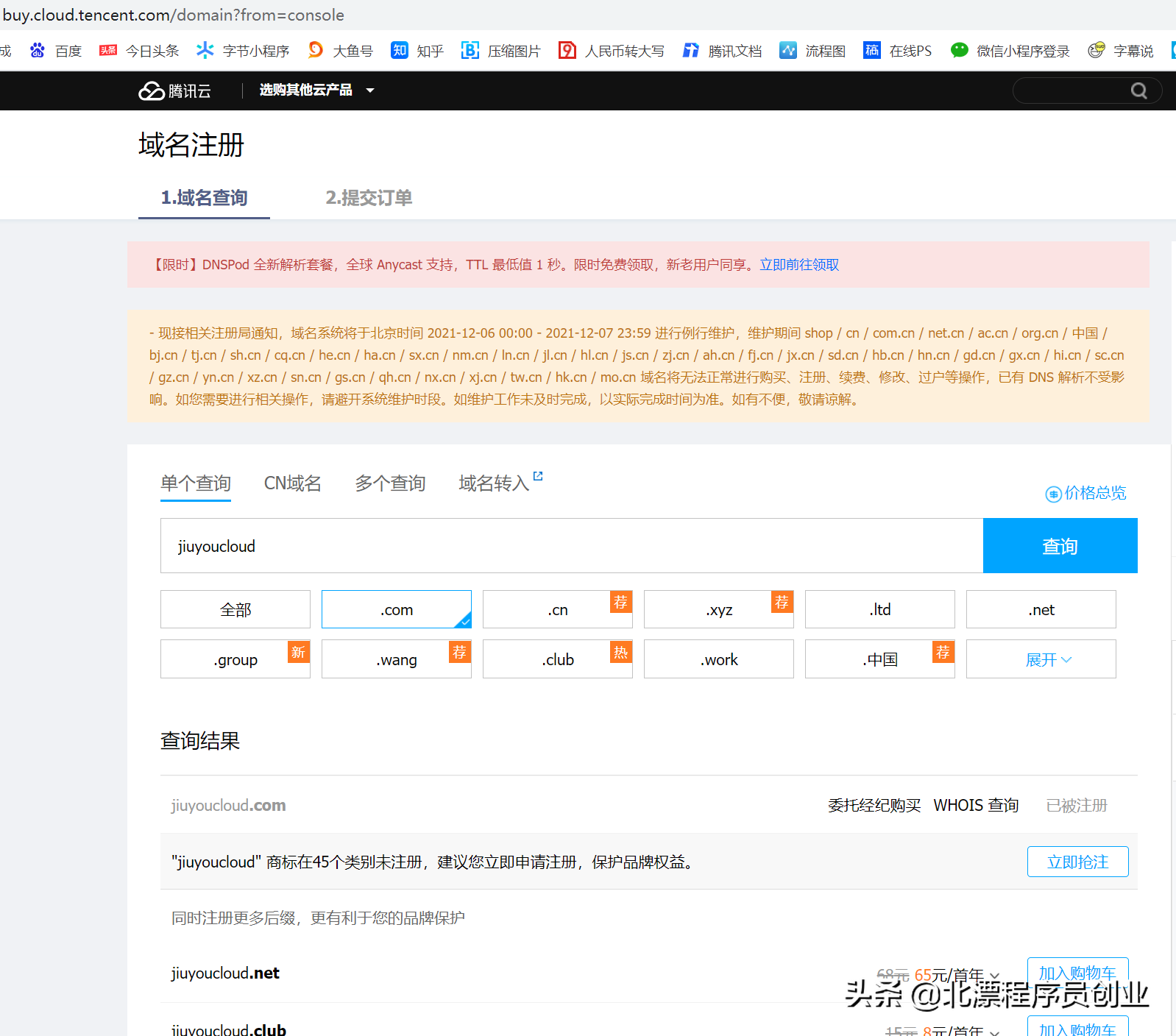This screenshot has width=1176, height=1036.
Task: Select the CN域名 tab
Action: (293, 483)
